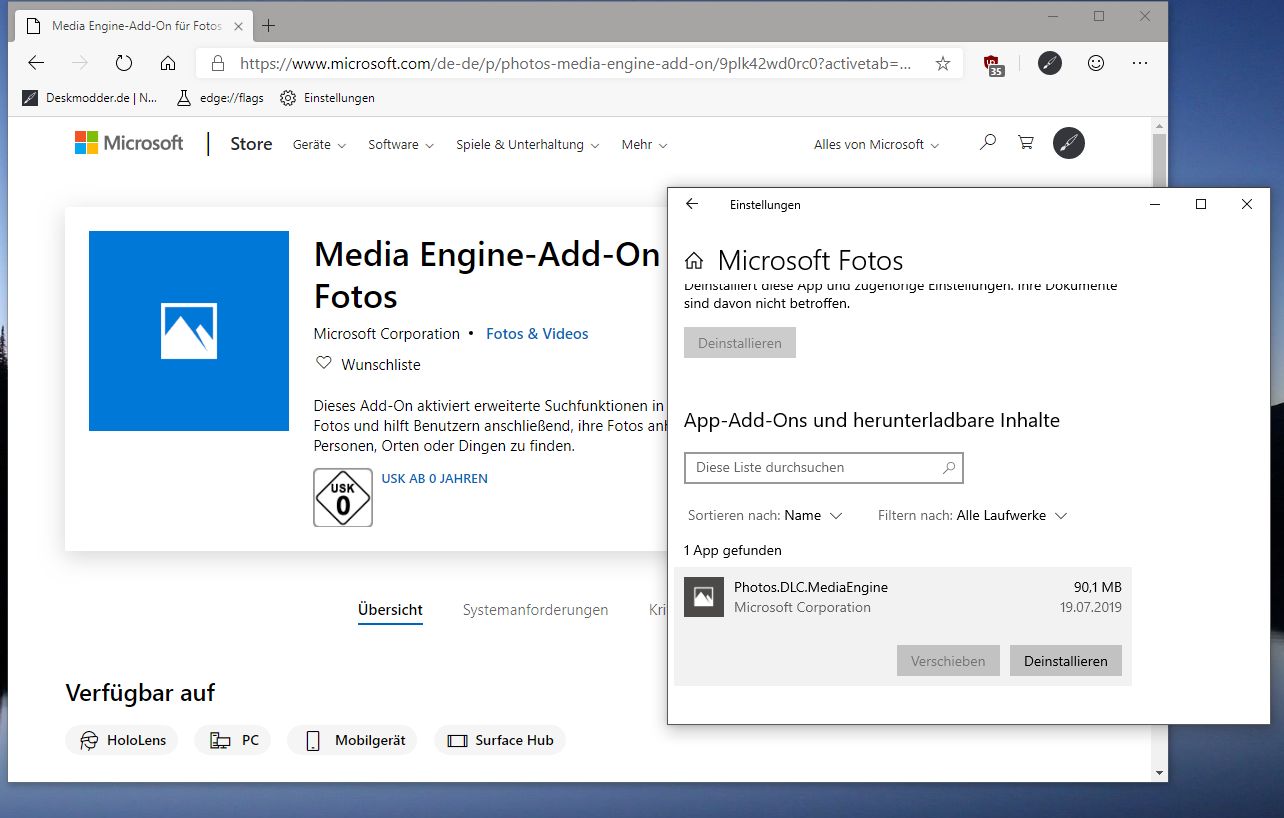1284x818 pixels.
Task: Click the PC platform chip
Action: coord(233,741)
